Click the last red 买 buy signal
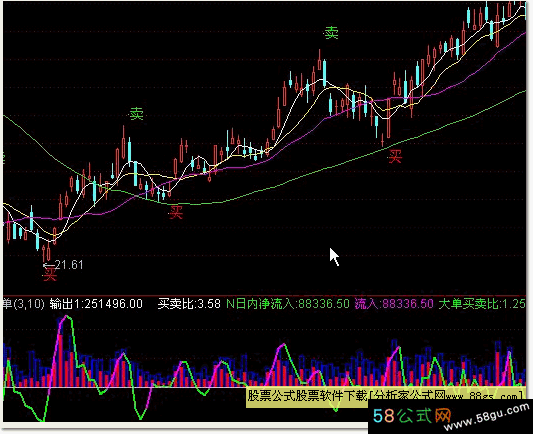533x434 pixels. click(x=395, y=157)
